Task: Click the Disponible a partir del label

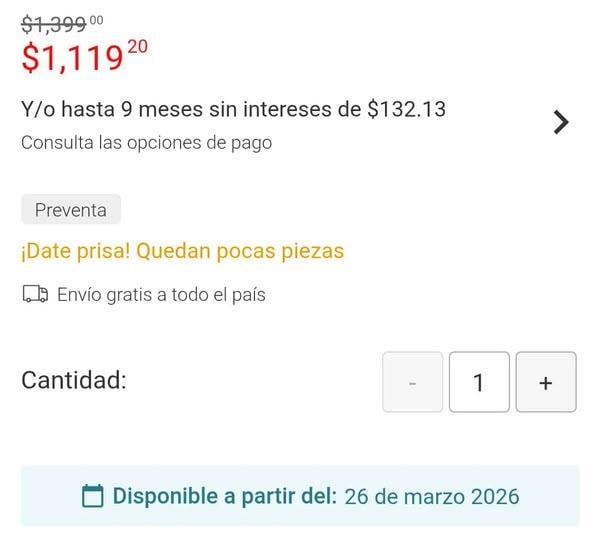Action: tap(224, 496)
